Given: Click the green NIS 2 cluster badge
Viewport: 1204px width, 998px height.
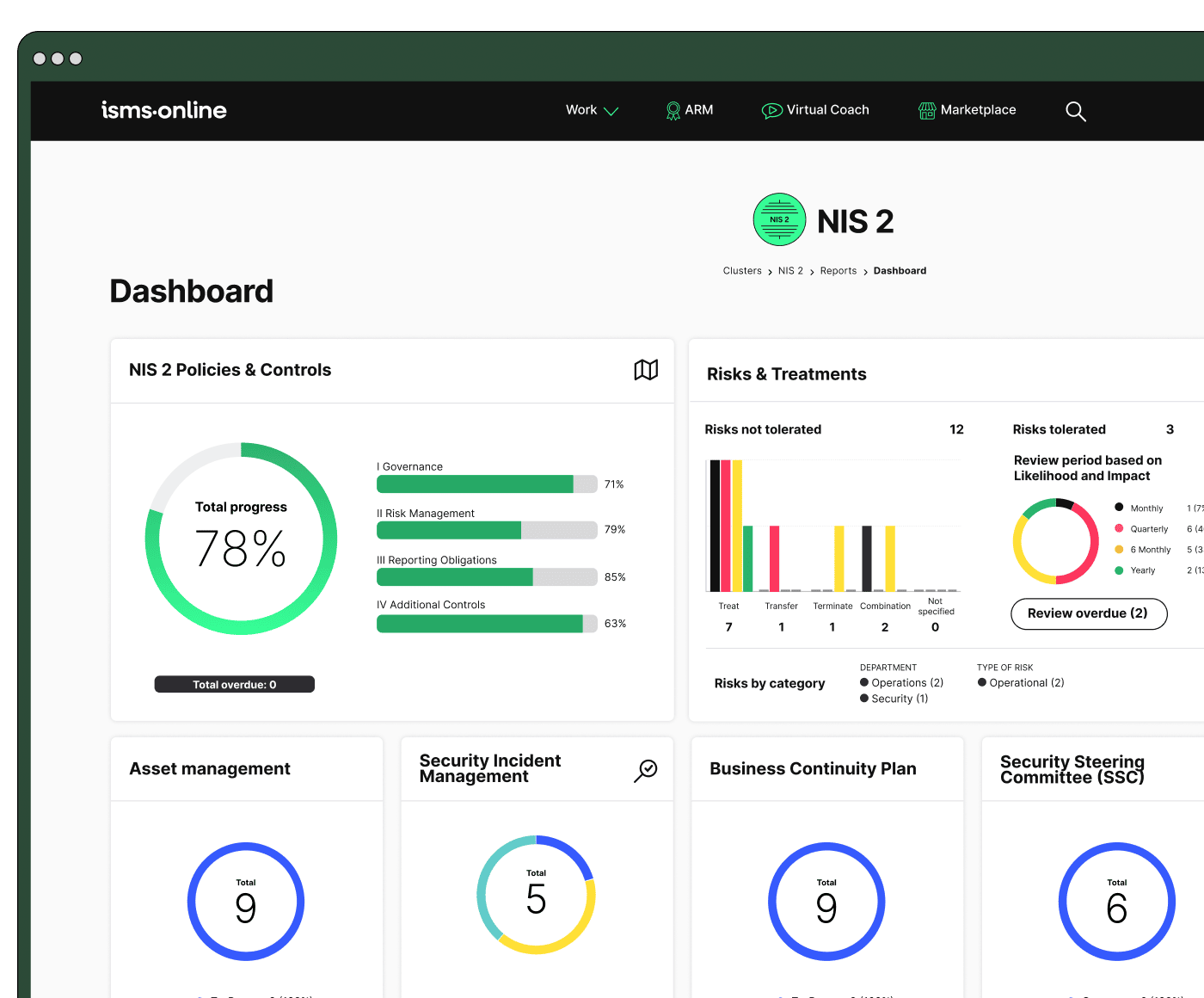Looking at the screenshot, I should 779,219.
